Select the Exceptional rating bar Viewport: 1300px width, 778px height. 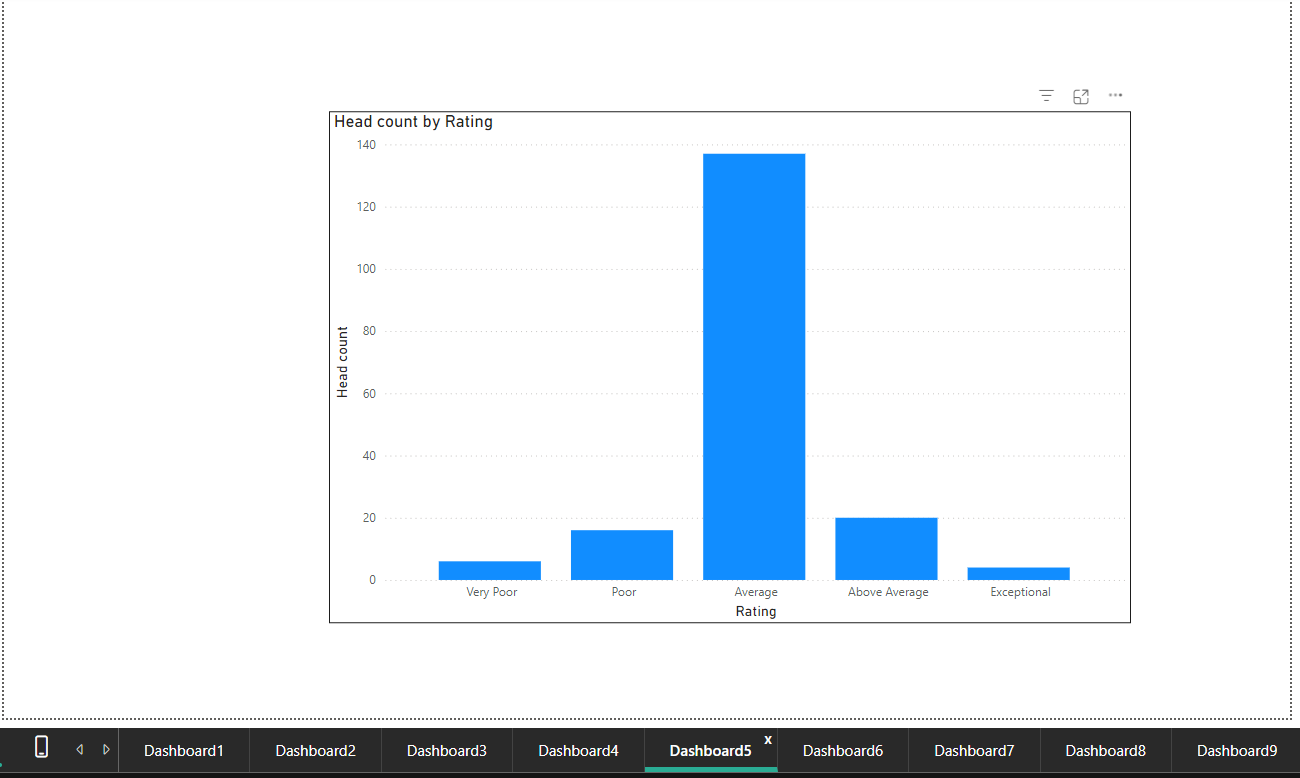[1019, 573]
